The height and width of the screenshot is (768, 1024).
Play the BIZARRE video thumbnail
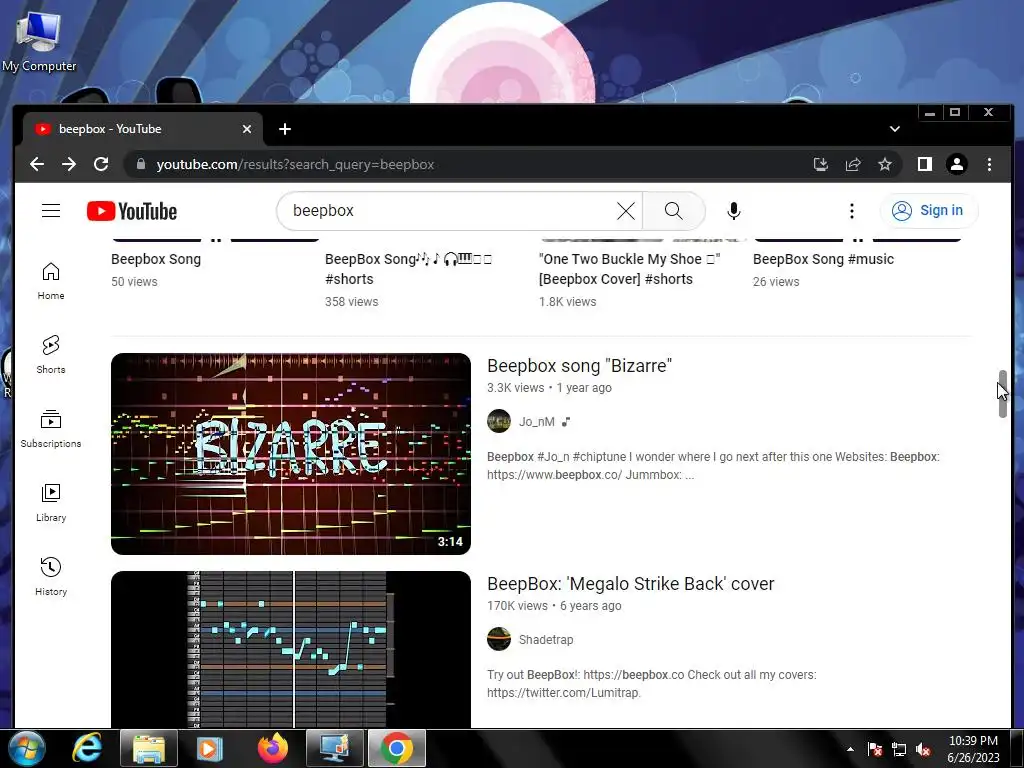click(x=291, y=454)
